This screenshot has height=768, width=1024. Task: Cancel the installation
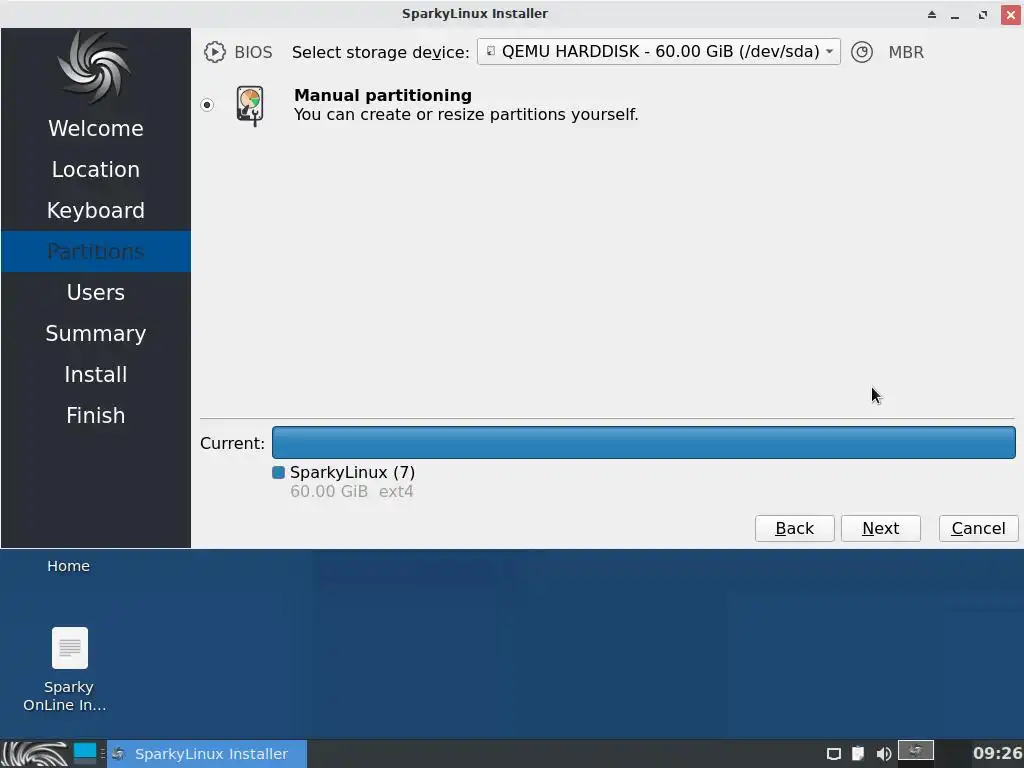pos(978,528)
